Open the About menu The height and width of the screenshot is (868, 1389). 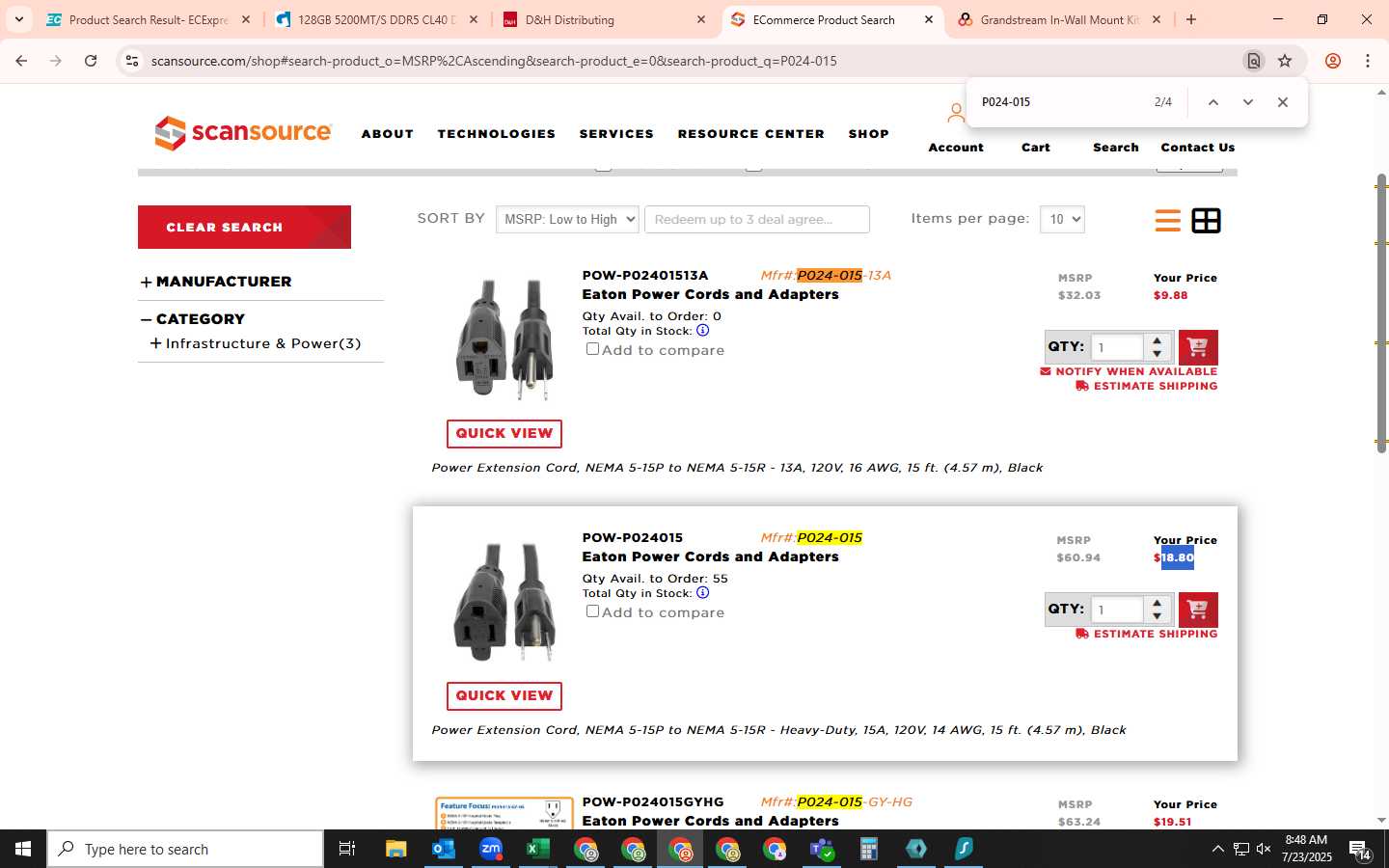point(388,134)
